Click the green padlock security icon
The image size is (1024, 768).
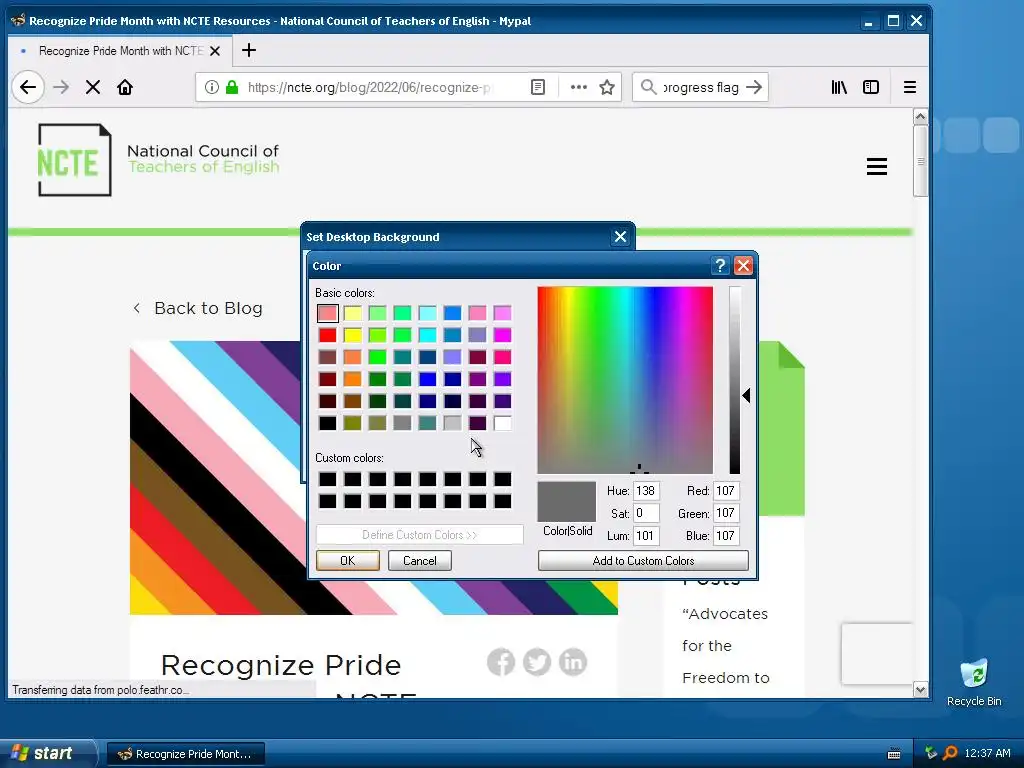[x=232, y=87]
